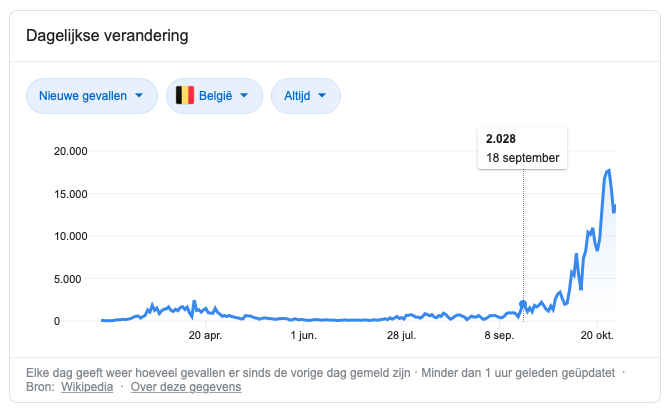The image size is (667, 409).
Task: Click the 20.000 y-axis value
Action: 70,152
